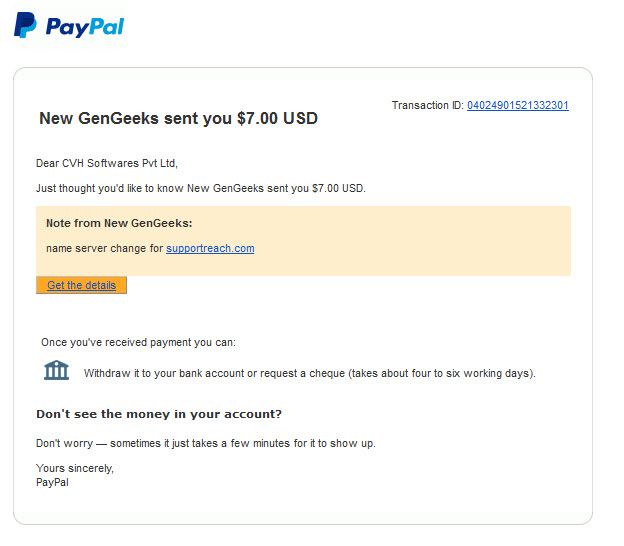This screenshot has width=624, height=546.
Task: Click the 'Once you've received payment' line
Action: [x=138, y=342]
